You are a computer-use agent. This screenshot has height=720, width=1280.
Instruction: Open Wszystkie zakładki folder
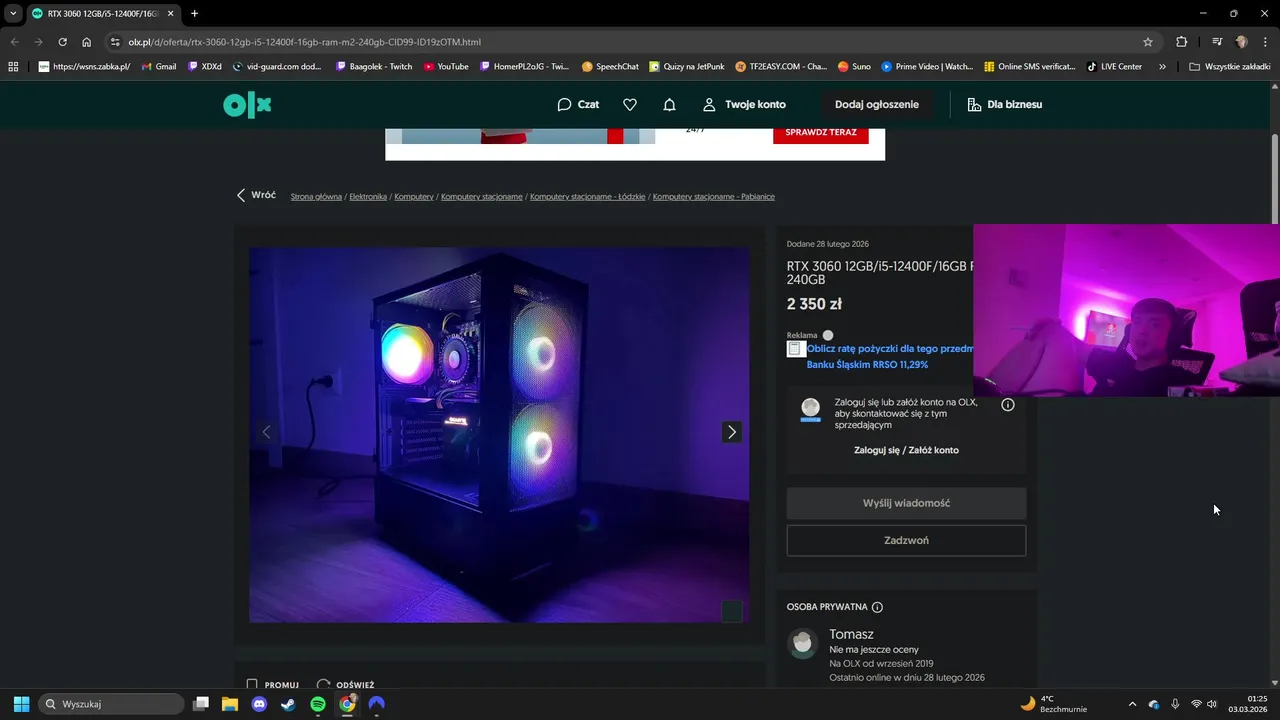(x=1230, y=67)
